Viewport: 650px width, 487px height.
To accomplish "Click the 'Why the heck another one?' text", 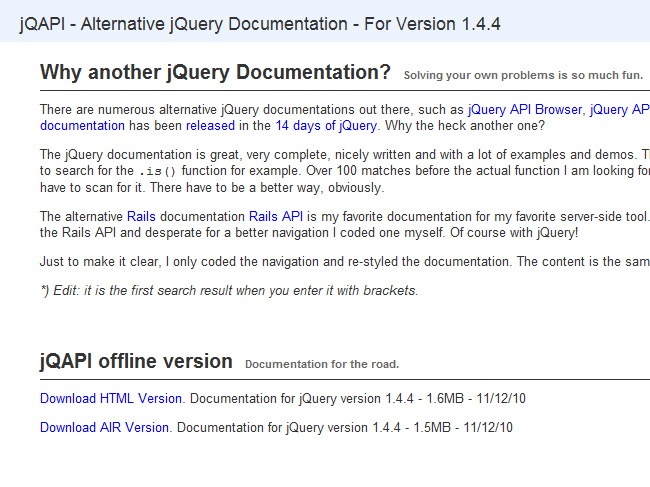I will coord(465,126).
